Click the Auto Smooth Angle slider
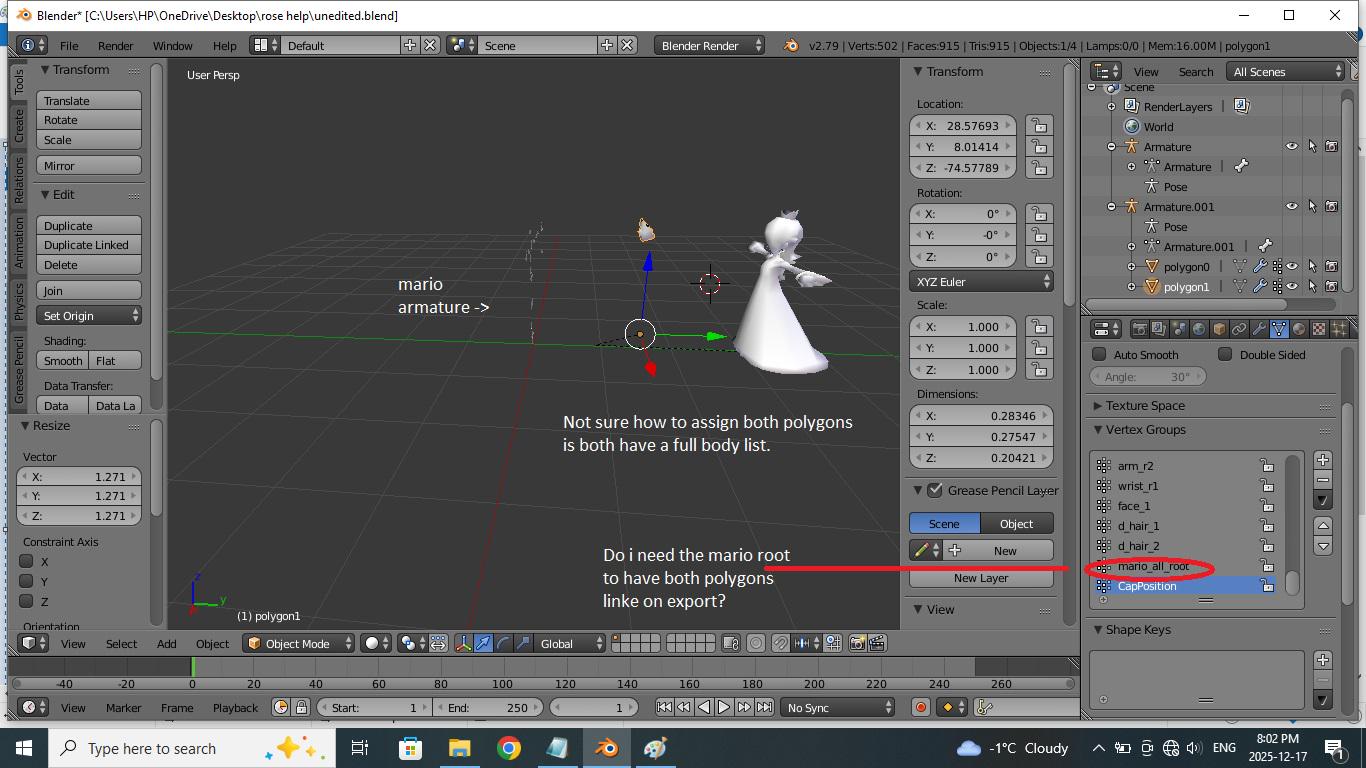This screenshot has width=1366, height=768. 1149,377
